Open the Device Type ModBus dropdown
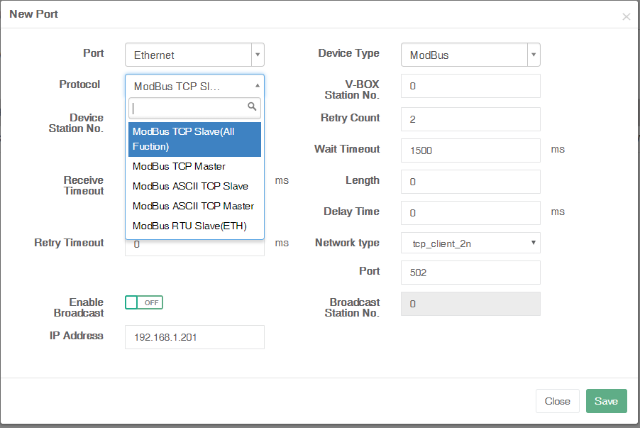This screenshot has height=428, width=640. click(471, 55)
